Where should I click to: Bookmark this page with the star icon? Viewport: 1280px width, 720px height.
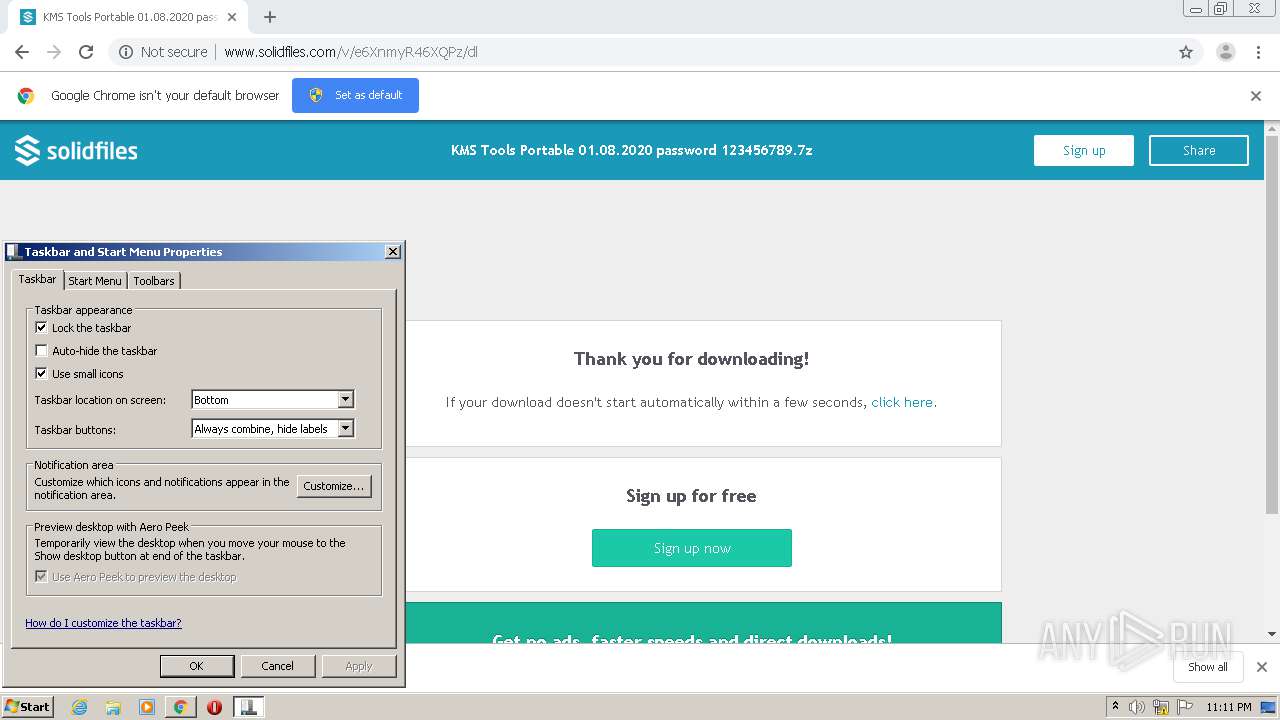point(1186,52)
